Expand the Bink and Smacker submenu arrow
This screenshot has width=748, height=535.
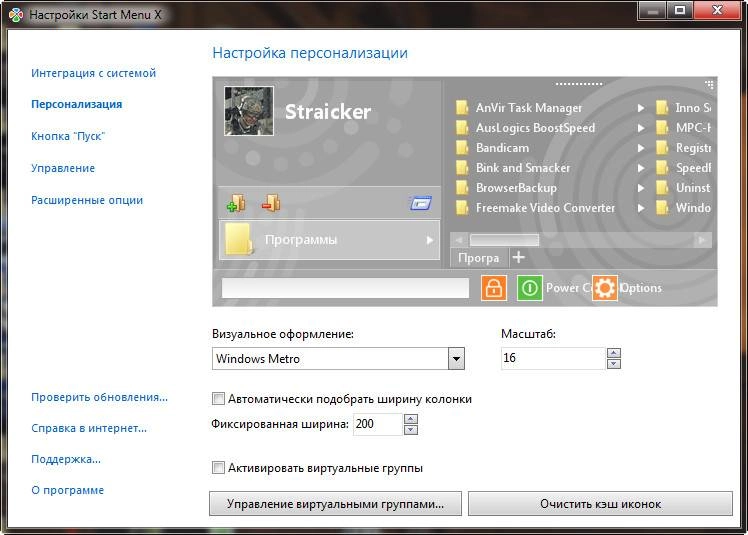(x=641, y=168)
